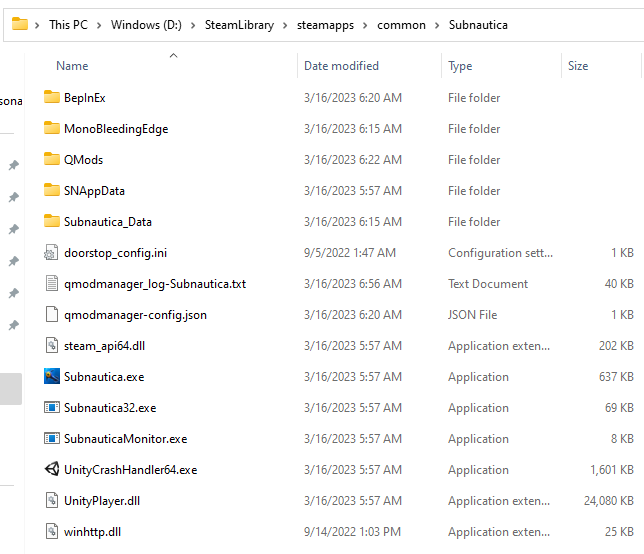Select qmodmanager-config.json file name
The width and height of the screenshot is (644, 554).
(x=135, y=315)
